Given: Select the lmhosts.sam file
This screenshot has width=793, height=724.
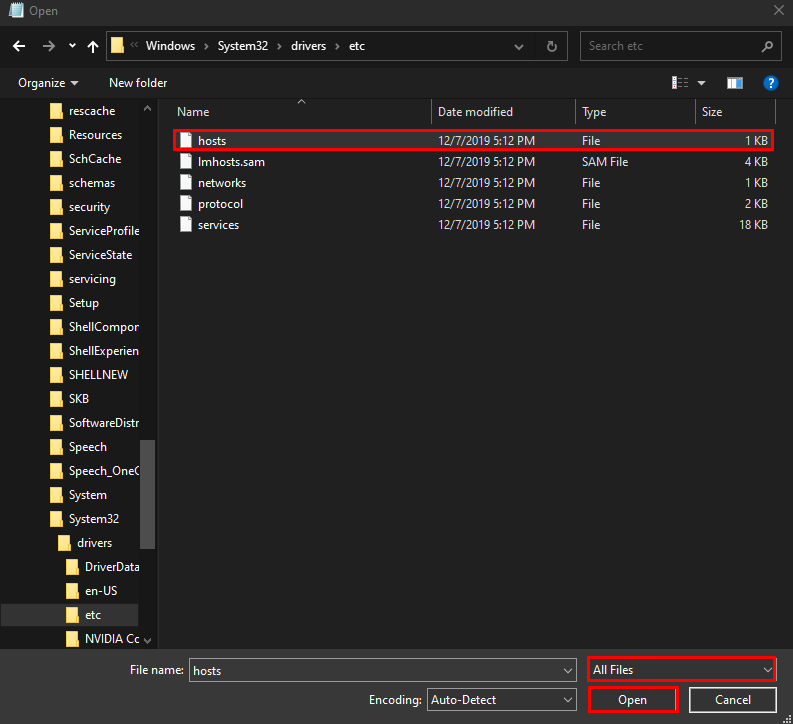Looking at the screenshot, I should (473, 162).
